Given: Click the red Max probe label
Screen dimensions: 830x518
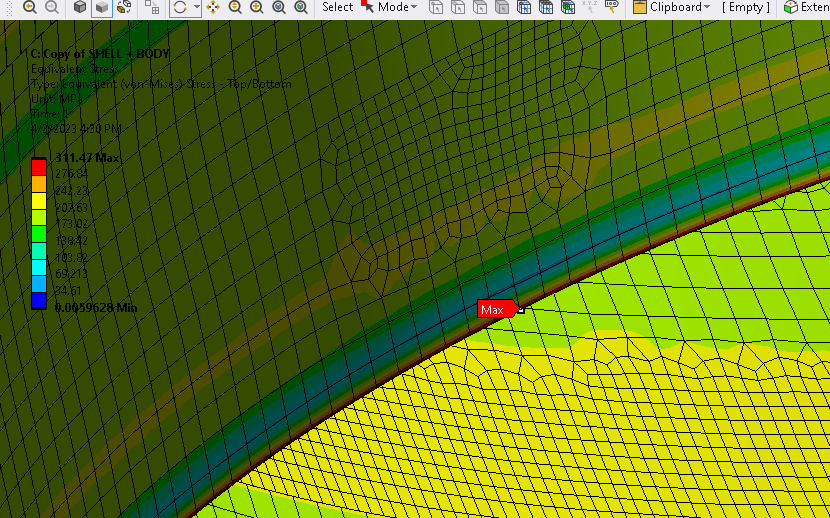Looking at the screenshot, I should [494, 310].
